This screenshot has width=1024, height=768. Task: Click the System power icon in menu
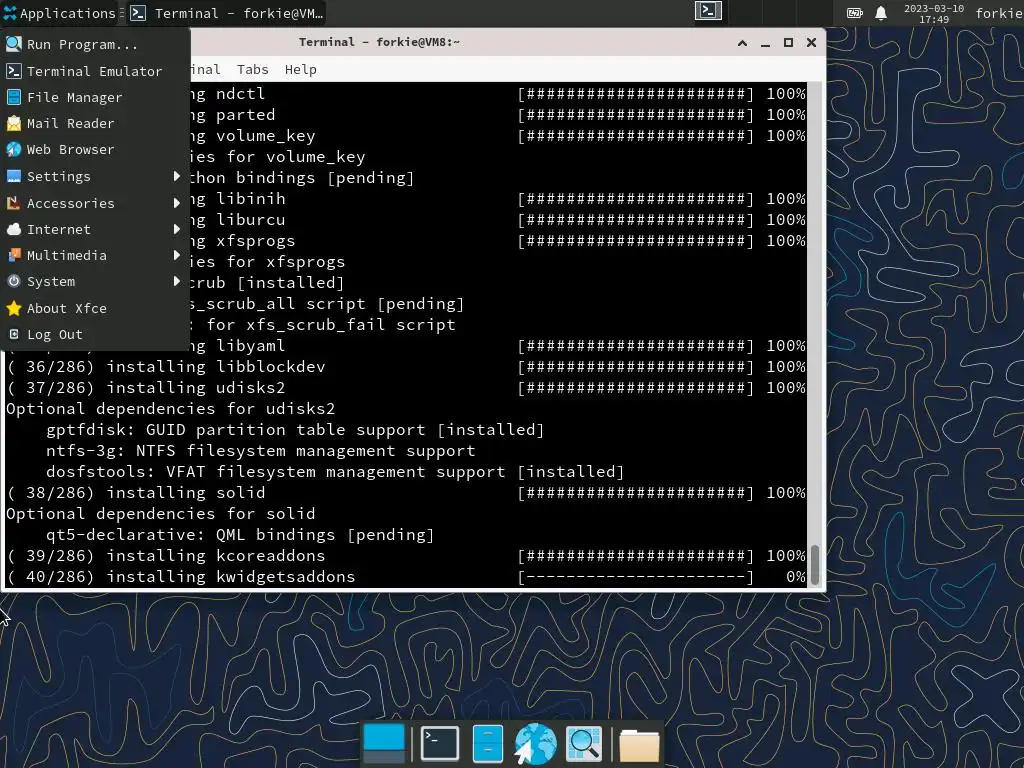tap(14, 281)
